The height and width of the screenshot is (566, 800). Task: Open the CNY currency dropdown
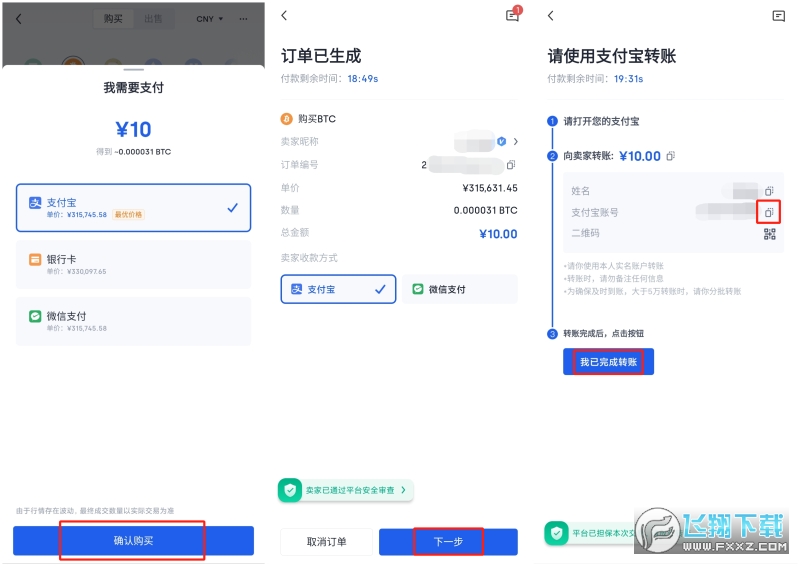(209, 19)
